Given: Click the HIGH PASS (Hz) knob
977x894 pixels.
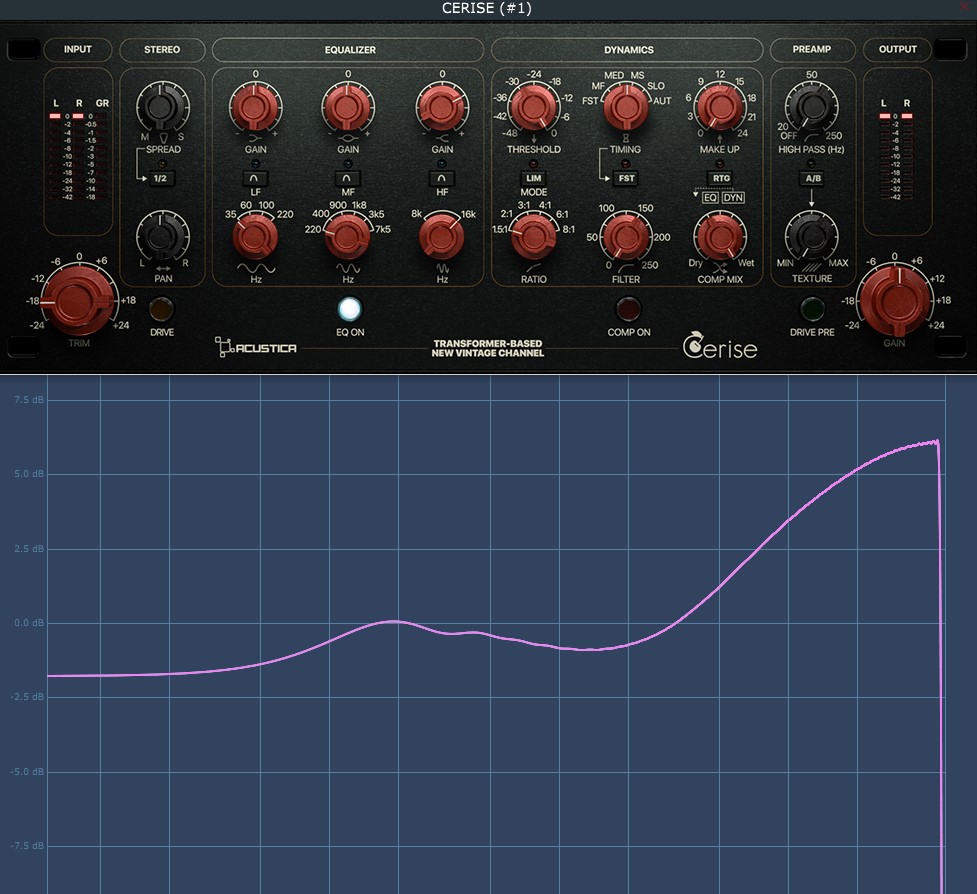Looking at the screenshot, I should [x=811, y=107].
